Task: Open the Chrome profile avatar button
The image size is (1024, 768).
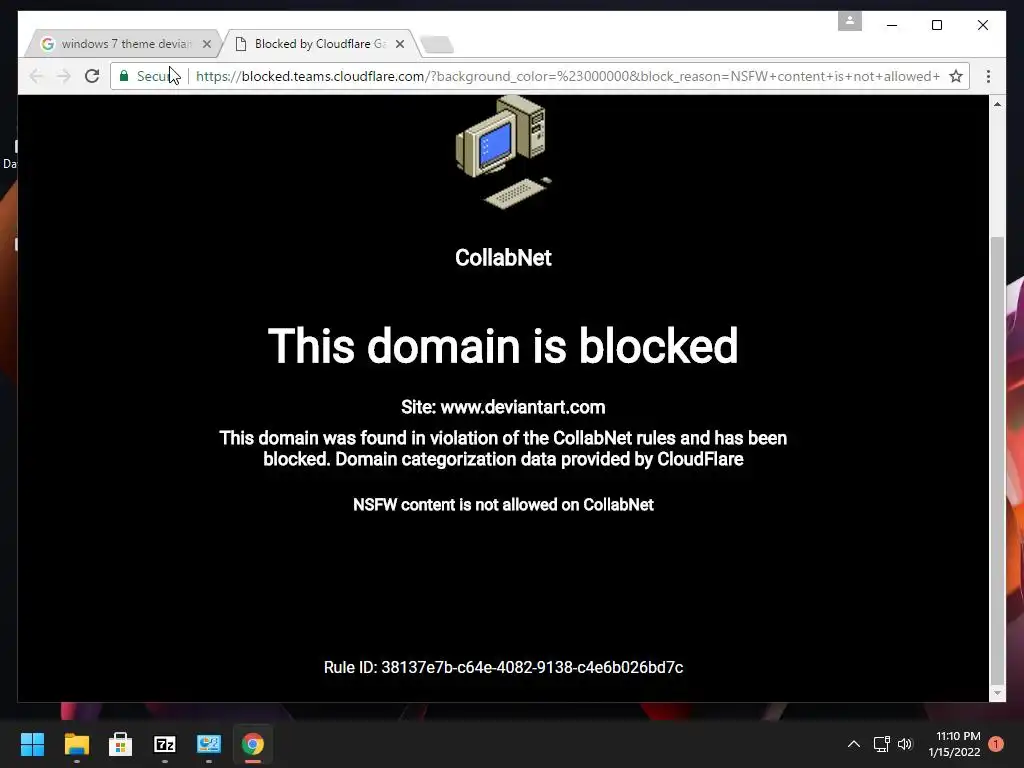Action: click(850, 21)
